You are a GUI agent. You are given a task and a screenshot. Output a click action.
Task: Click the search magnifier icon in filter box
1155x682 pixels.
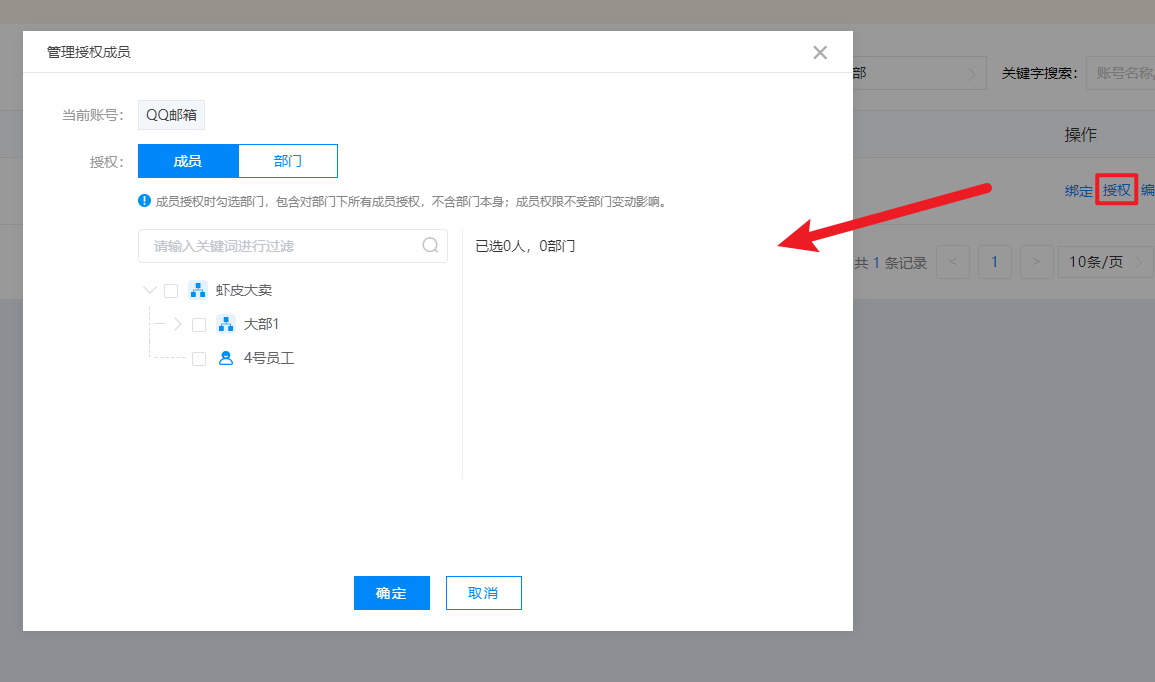431,246
